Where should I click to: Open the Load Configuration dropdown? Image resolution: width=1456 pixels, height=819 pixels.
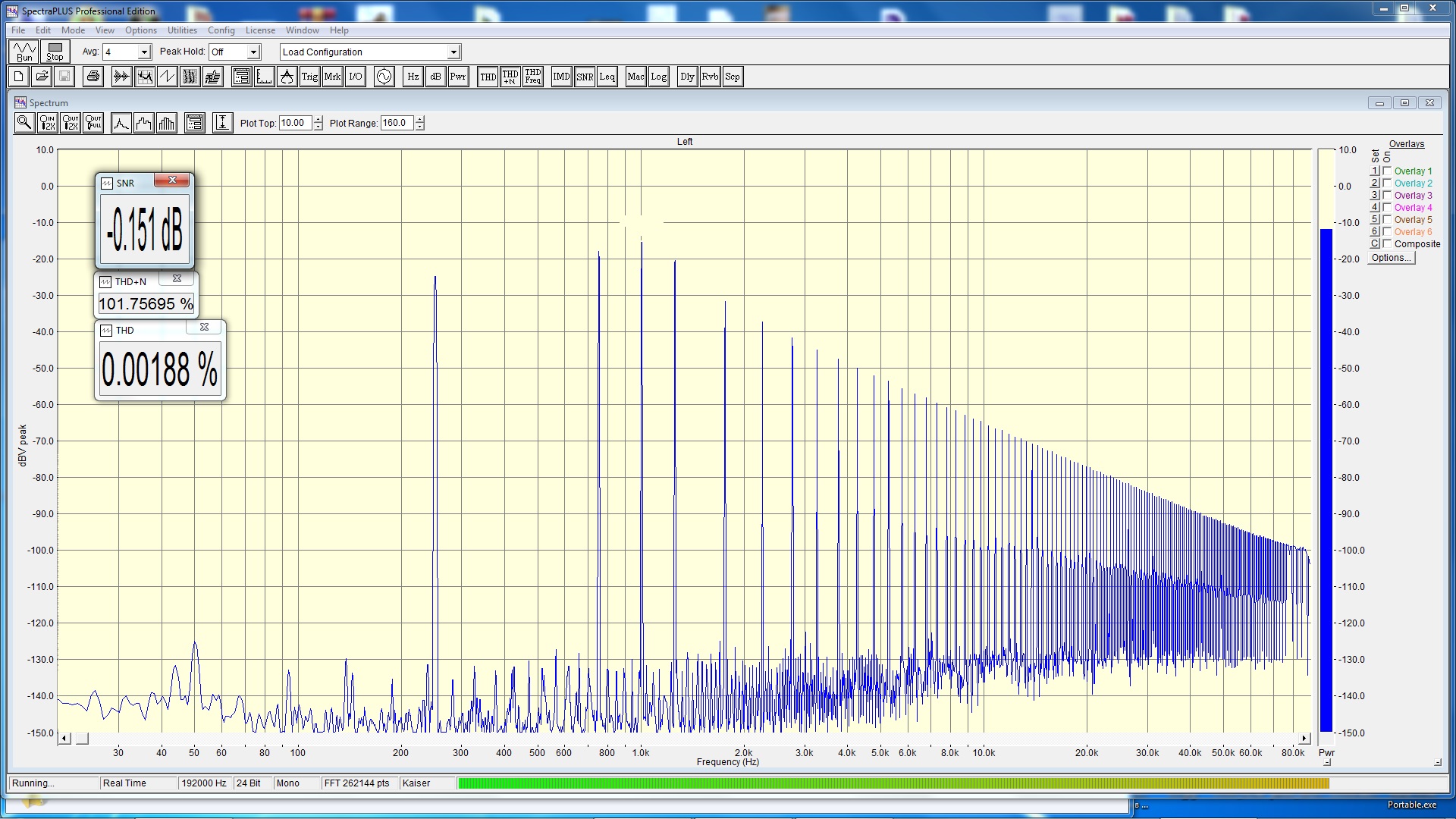click(453, 52)
